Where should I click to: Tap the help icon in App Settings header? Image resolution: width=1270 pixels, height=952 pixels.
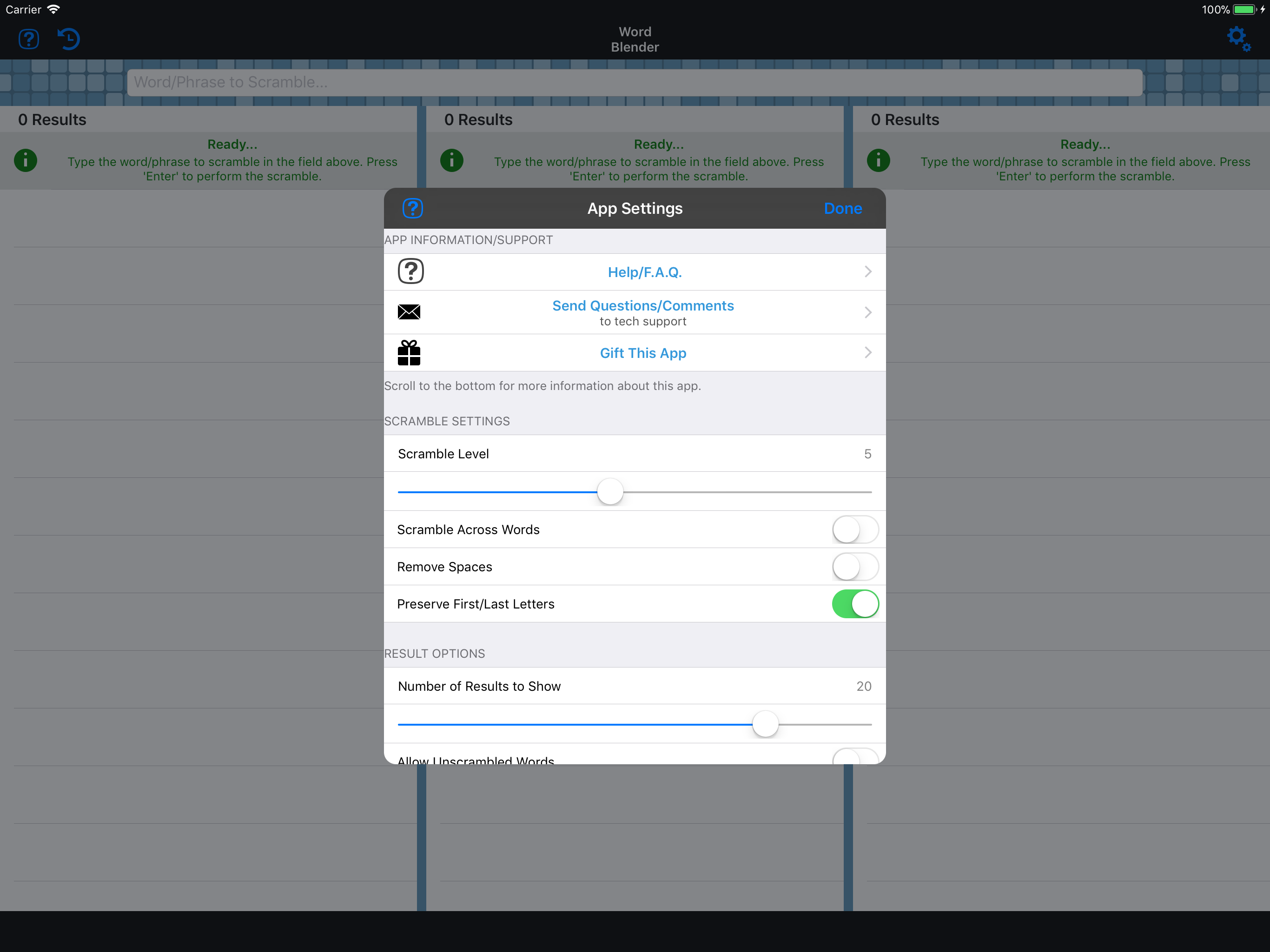[412, 208]
